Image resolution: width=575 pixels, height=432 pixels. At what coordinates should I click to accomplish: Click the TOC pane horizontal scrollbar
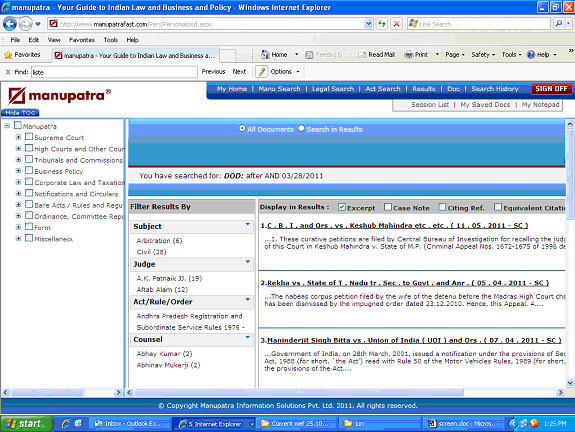48,392
